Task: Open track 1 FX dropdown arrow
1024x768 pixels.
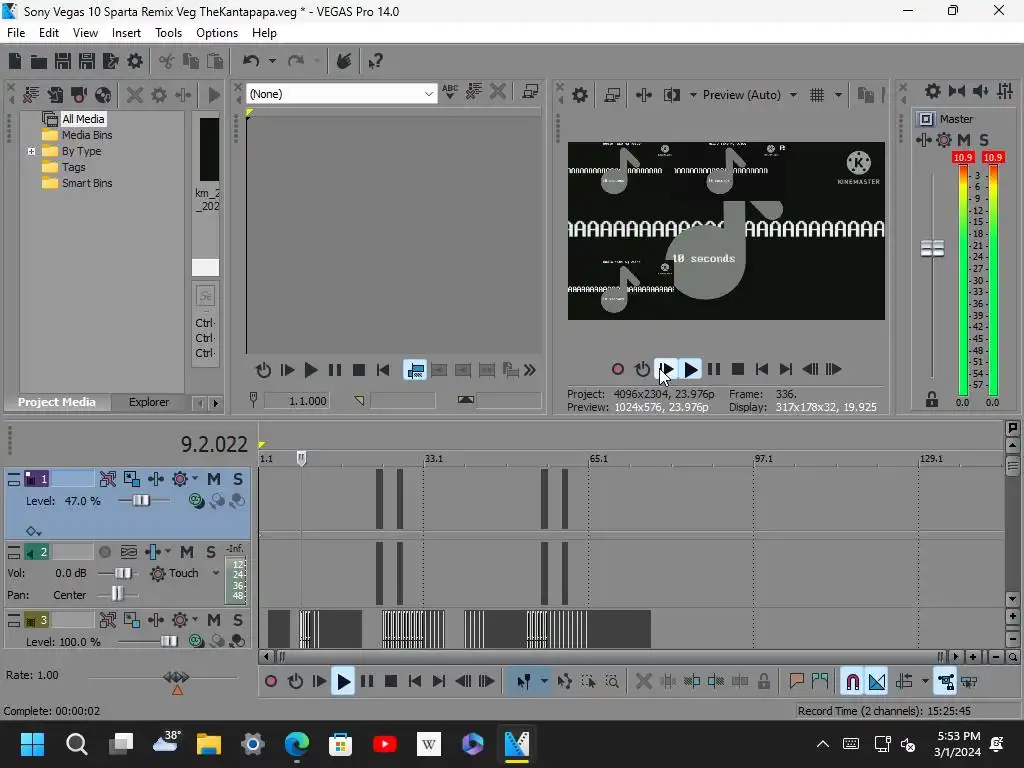Action: point(195,479)
